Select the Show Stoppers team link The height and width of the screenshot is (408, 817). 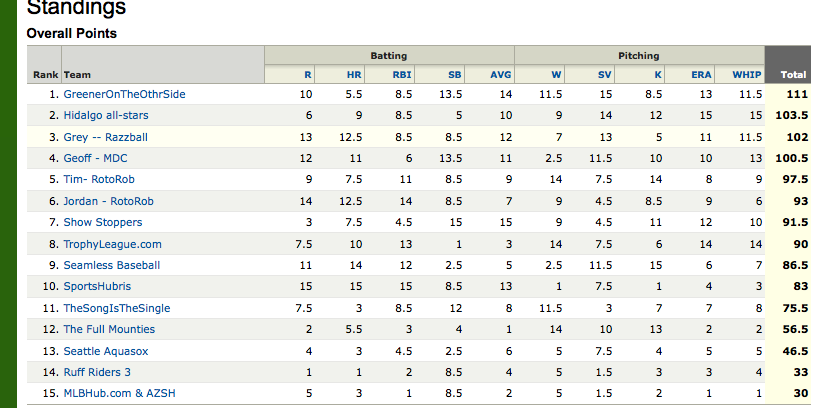(x=103, y=222)
